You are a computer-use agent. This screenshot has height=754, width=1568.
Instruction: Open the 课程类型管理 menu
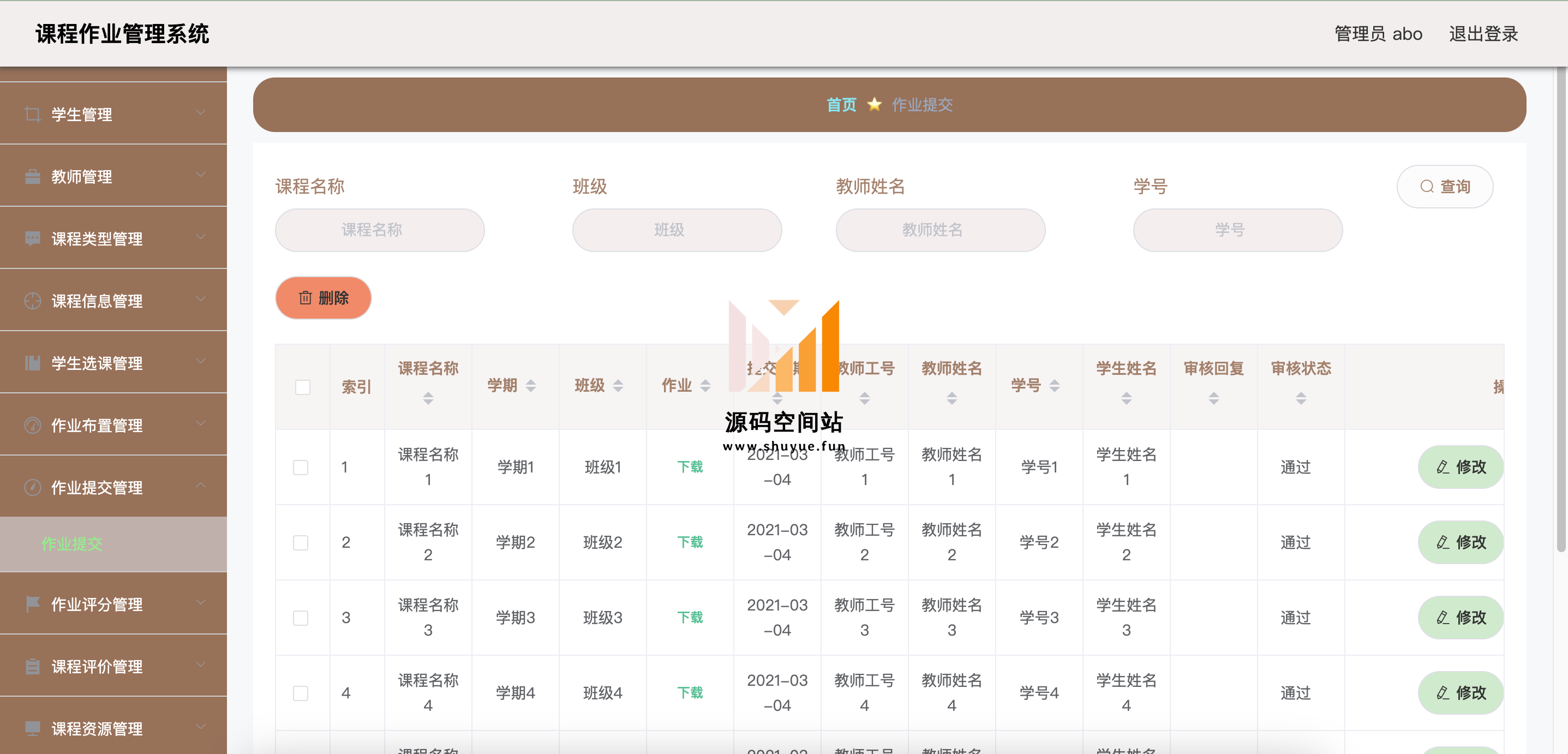point(113,238)
